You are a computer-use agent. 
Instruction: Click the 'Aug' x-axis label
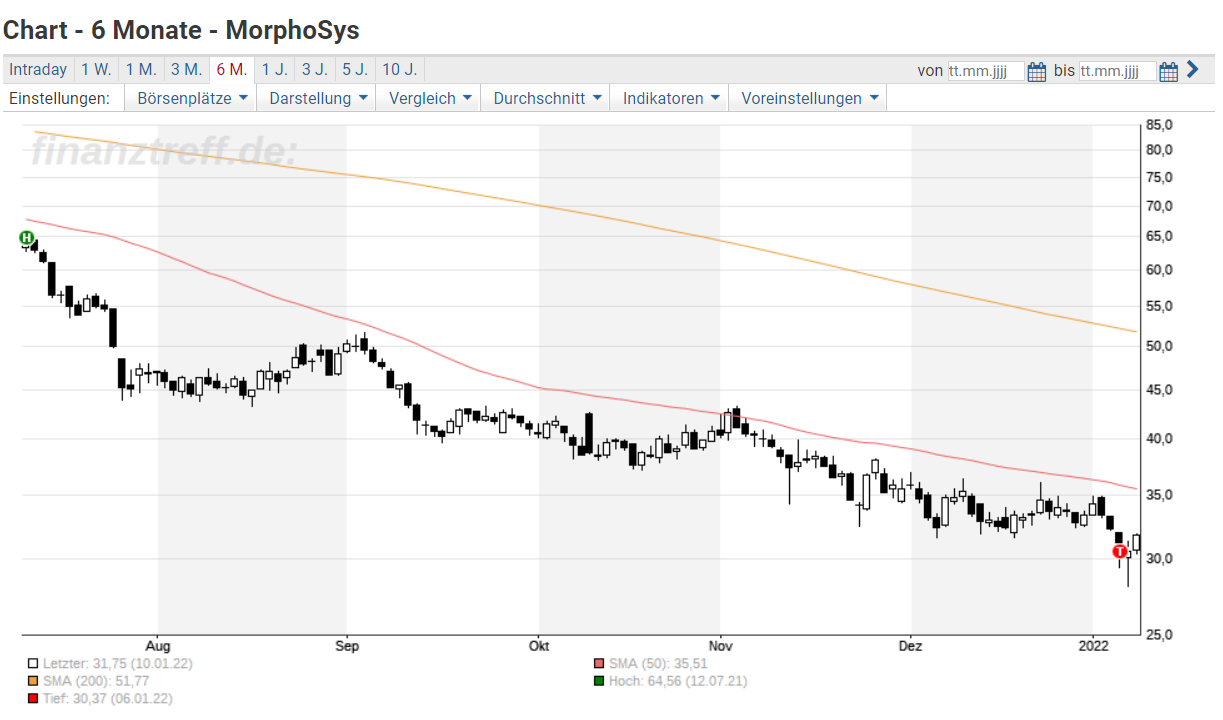click(x=158, y=644)
